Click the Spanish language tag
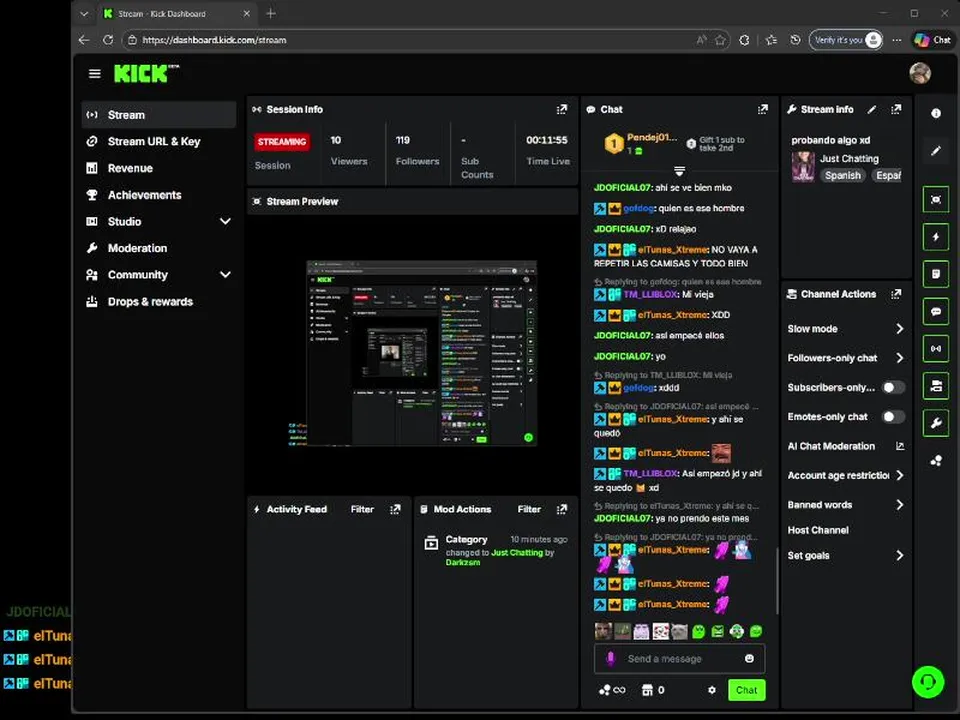Image resolution: width=960 pixels, height=720 pixels. point(842,176)
